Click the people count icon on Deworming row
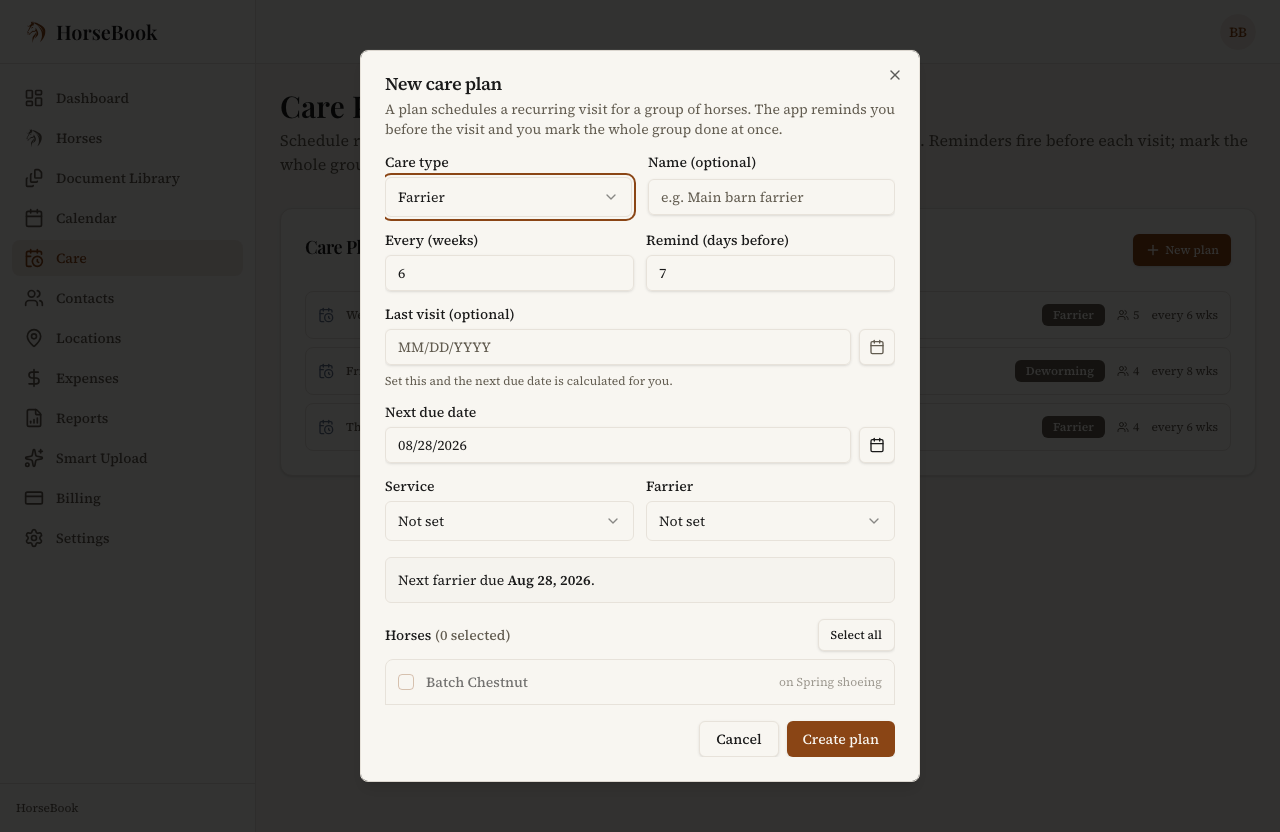Viewport: 1280px width, 832px height. [x=1123, y=371]
